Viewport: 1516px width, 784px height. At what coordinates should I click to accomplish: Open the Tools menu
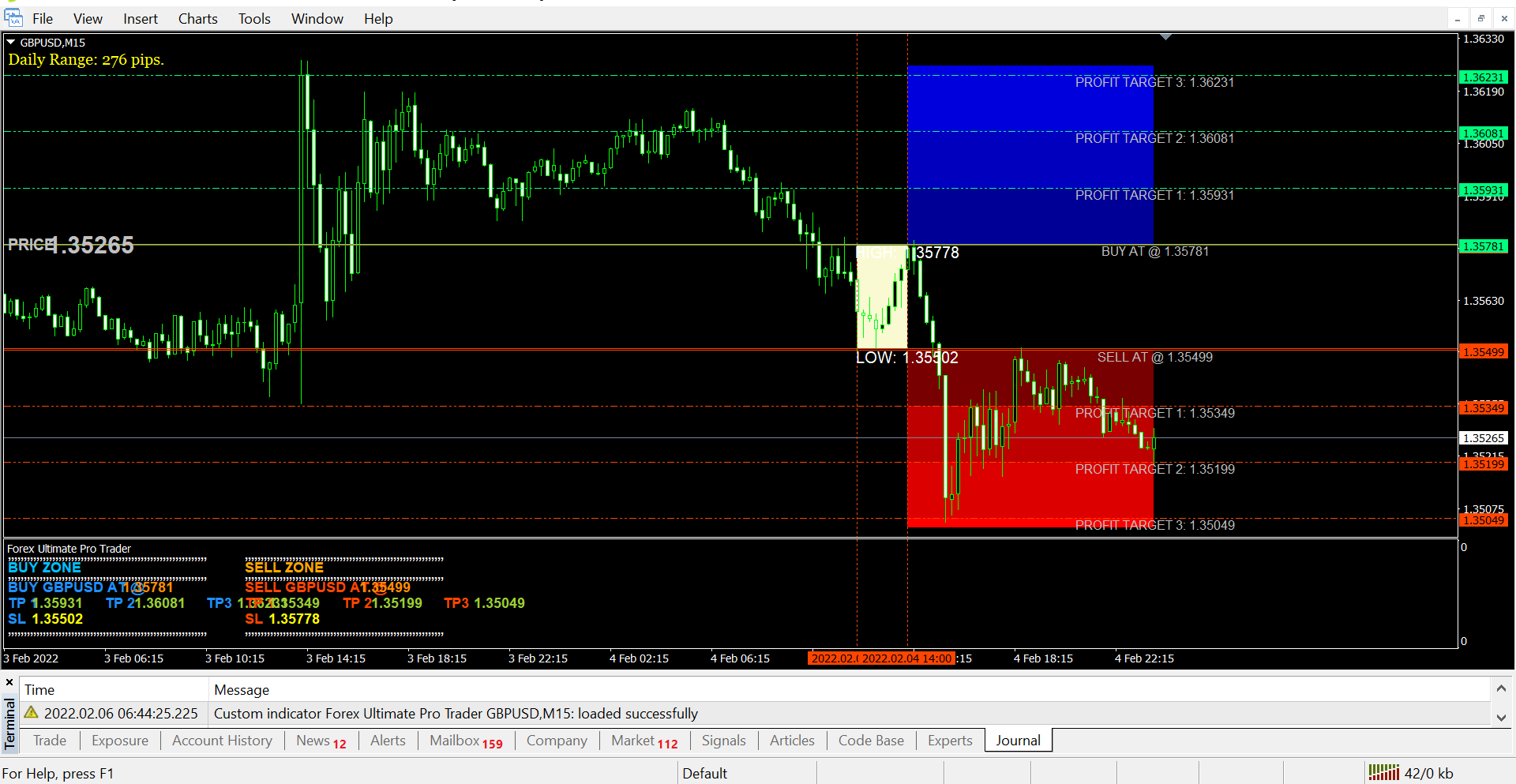tap(254, 19)
